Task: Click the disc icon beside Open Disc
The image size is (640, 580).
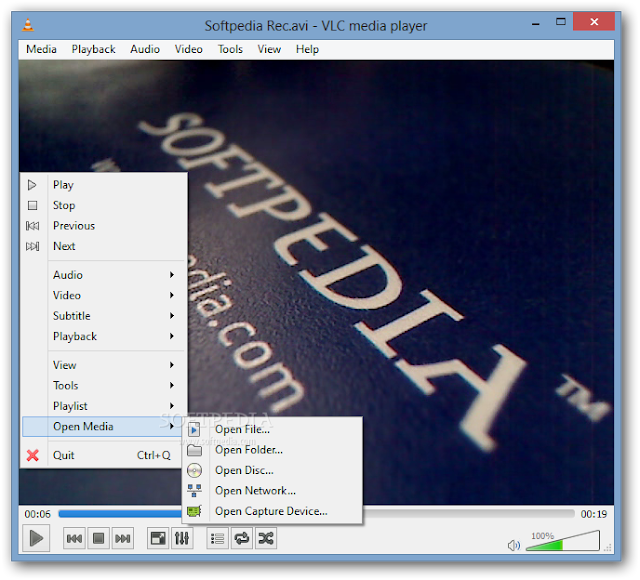Action: pyautogui.click(x=194, y=470)
